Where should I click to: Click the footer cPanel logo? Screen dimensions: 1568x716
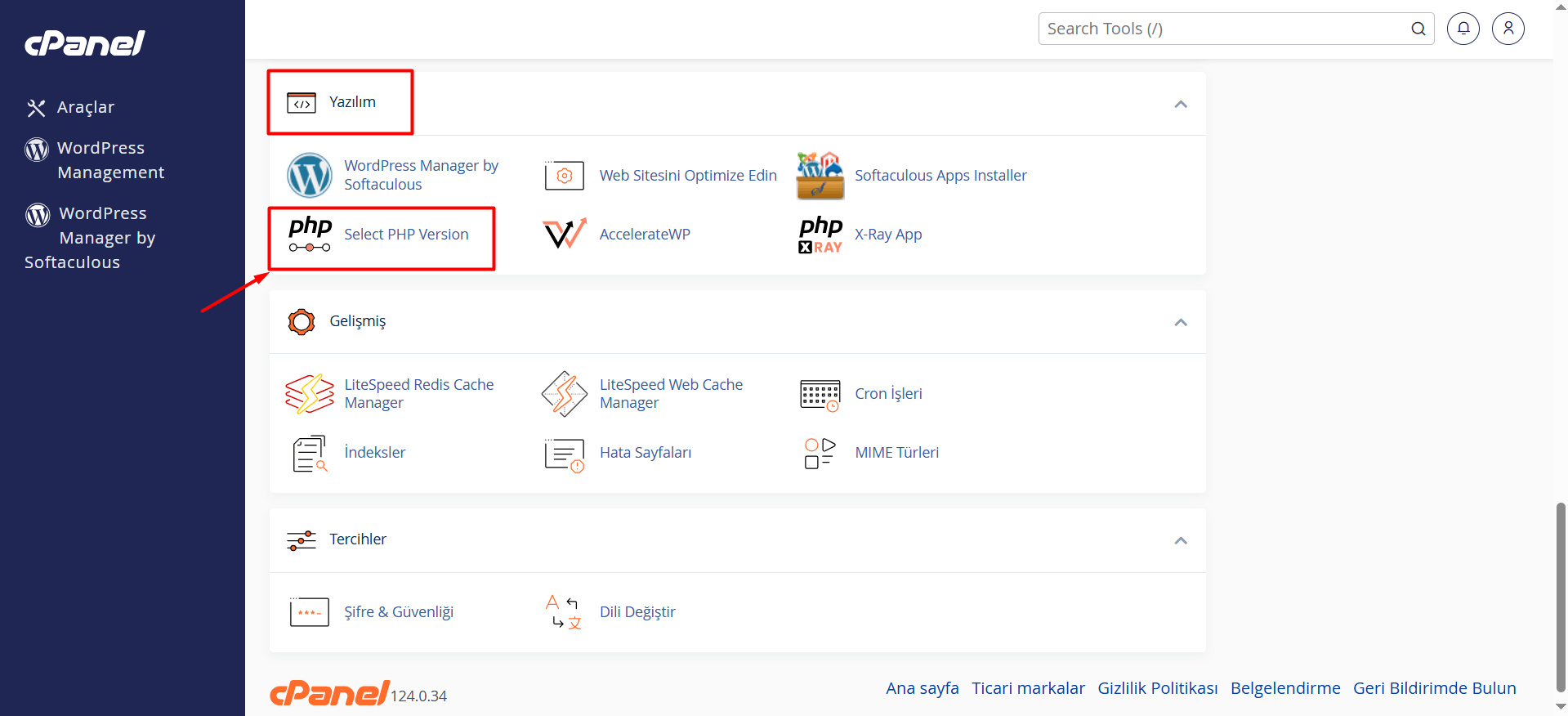pyautogui.click(x=330, y=693)
